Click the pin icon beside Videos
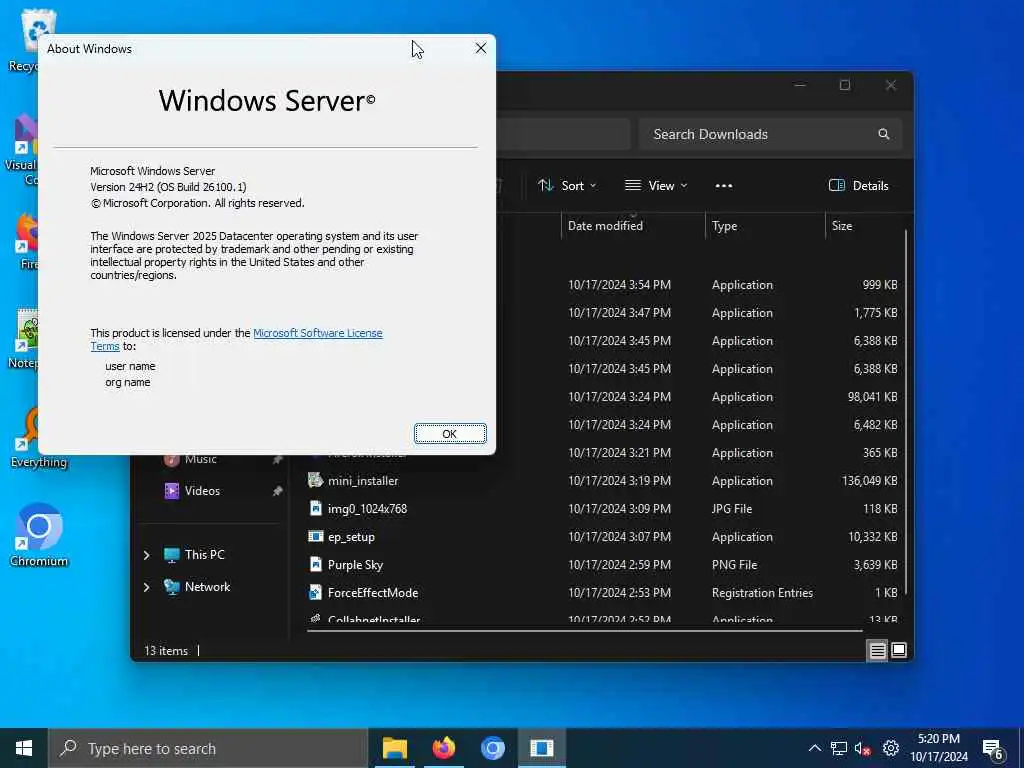The height and width of the screenshot is (768, 1024). pyautogui.click(x=278, y=491)
